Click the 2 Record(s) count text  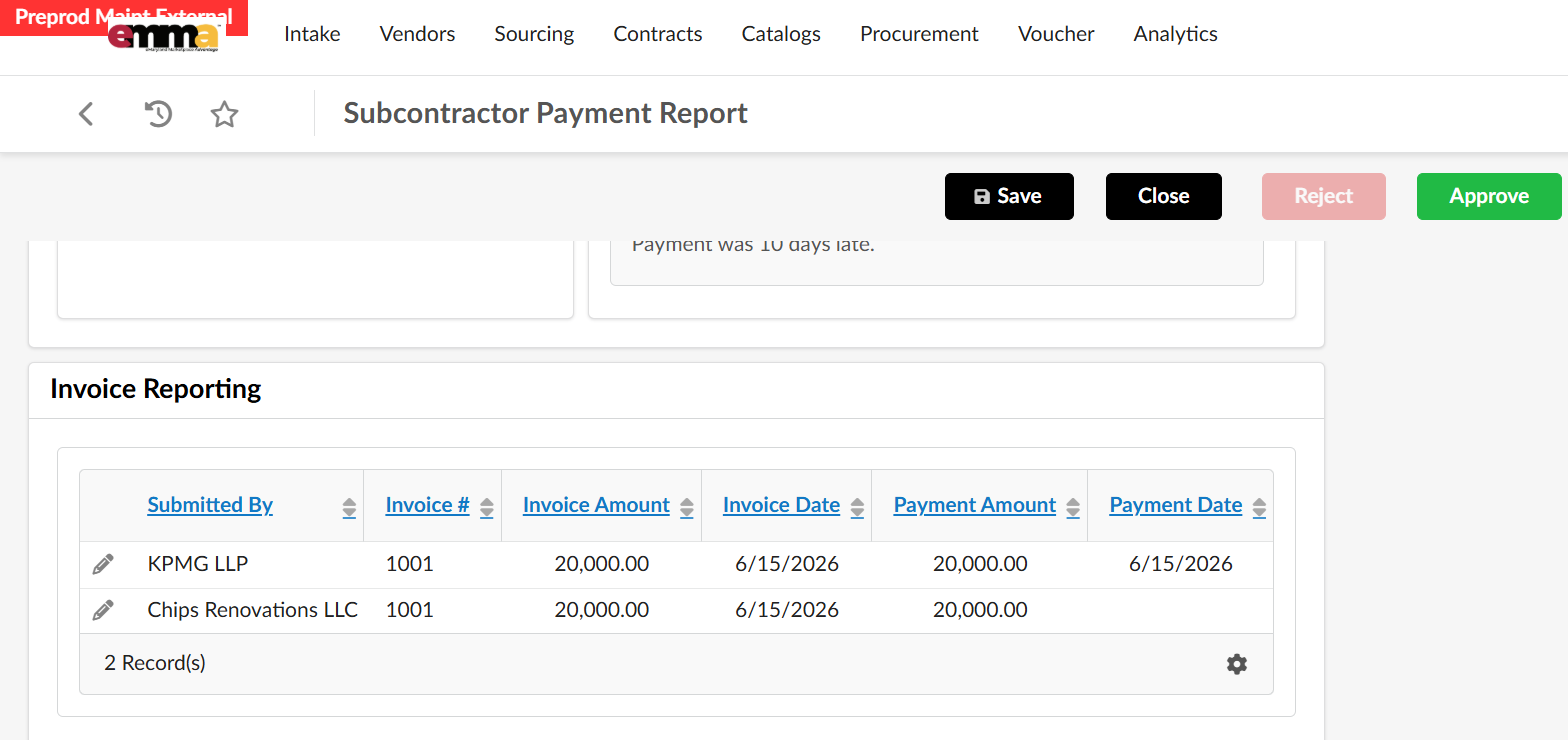[x=155, y=663]
